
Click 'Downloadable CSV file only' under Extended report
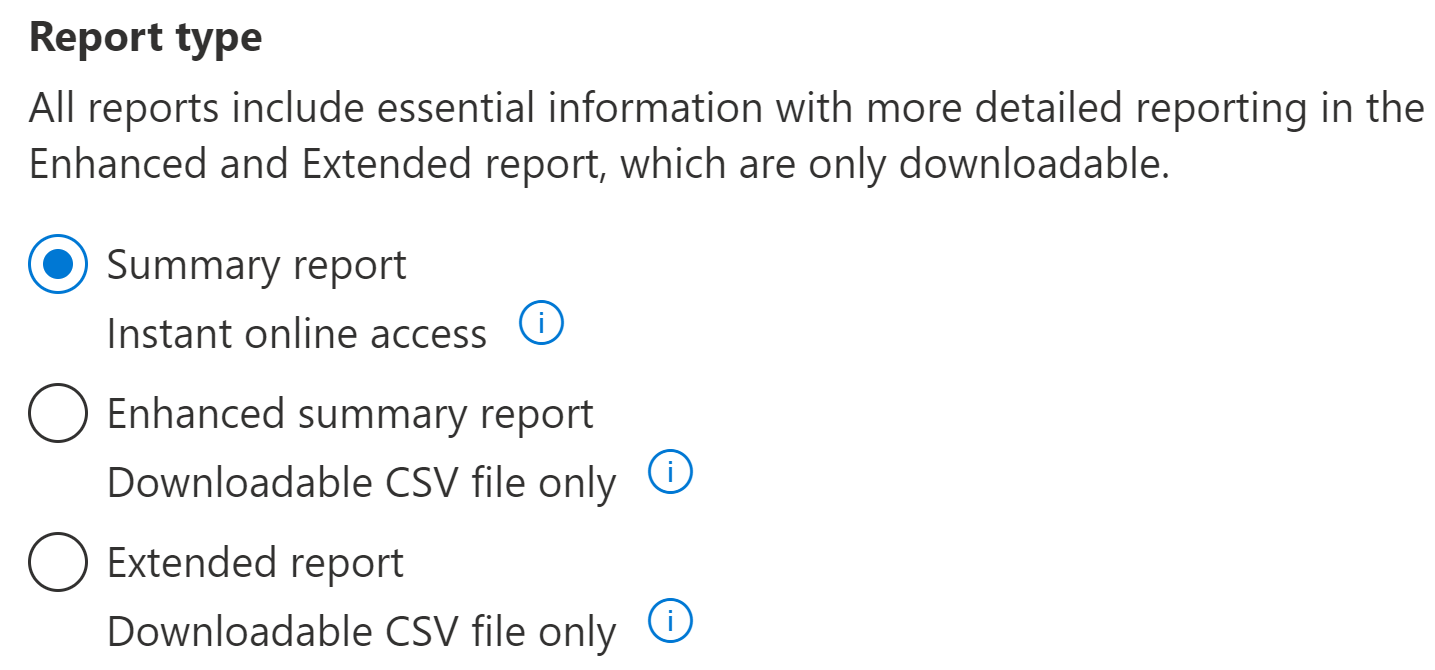tap(362, 633)
